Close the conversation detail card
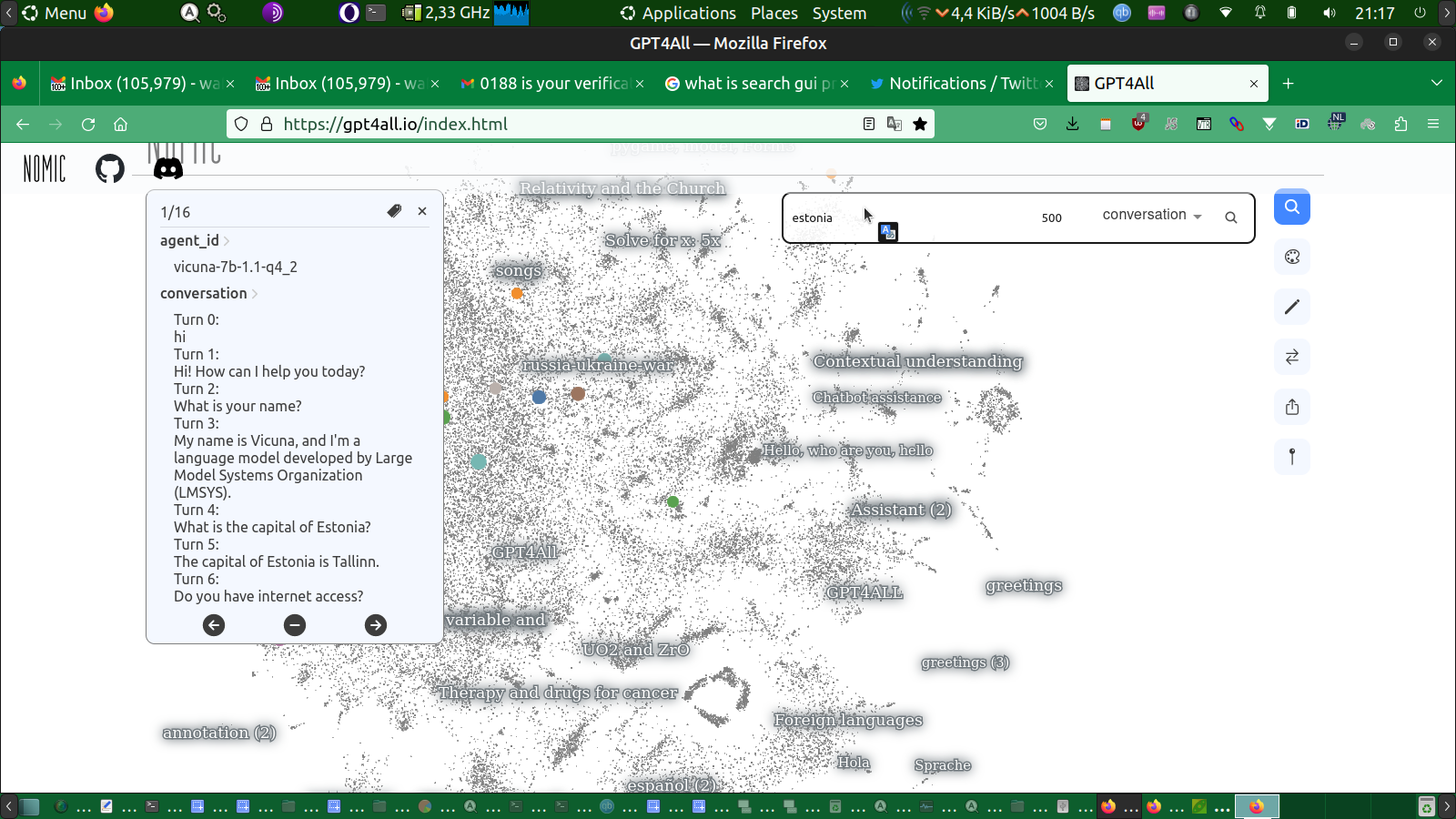This screenshot has width=1456, height=819. coord(422,211)
